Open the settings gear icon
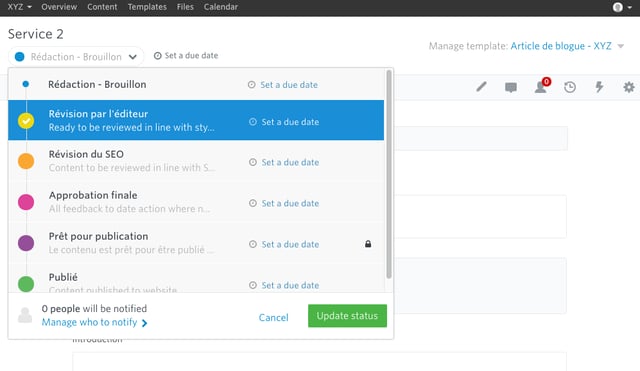640x371 pixels. coord(629,87)
